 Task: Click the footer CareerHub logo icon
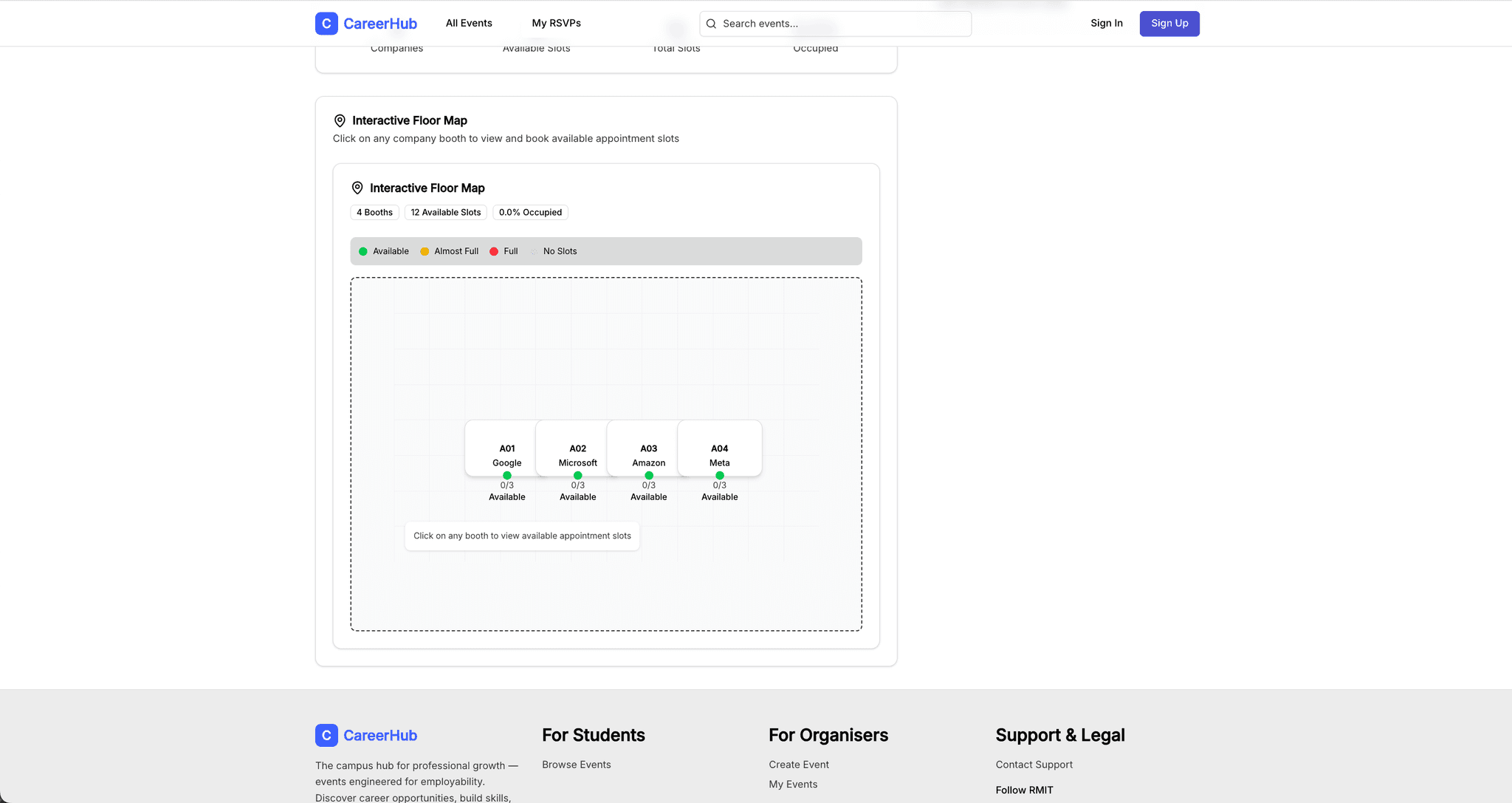[x=326, y=735]
